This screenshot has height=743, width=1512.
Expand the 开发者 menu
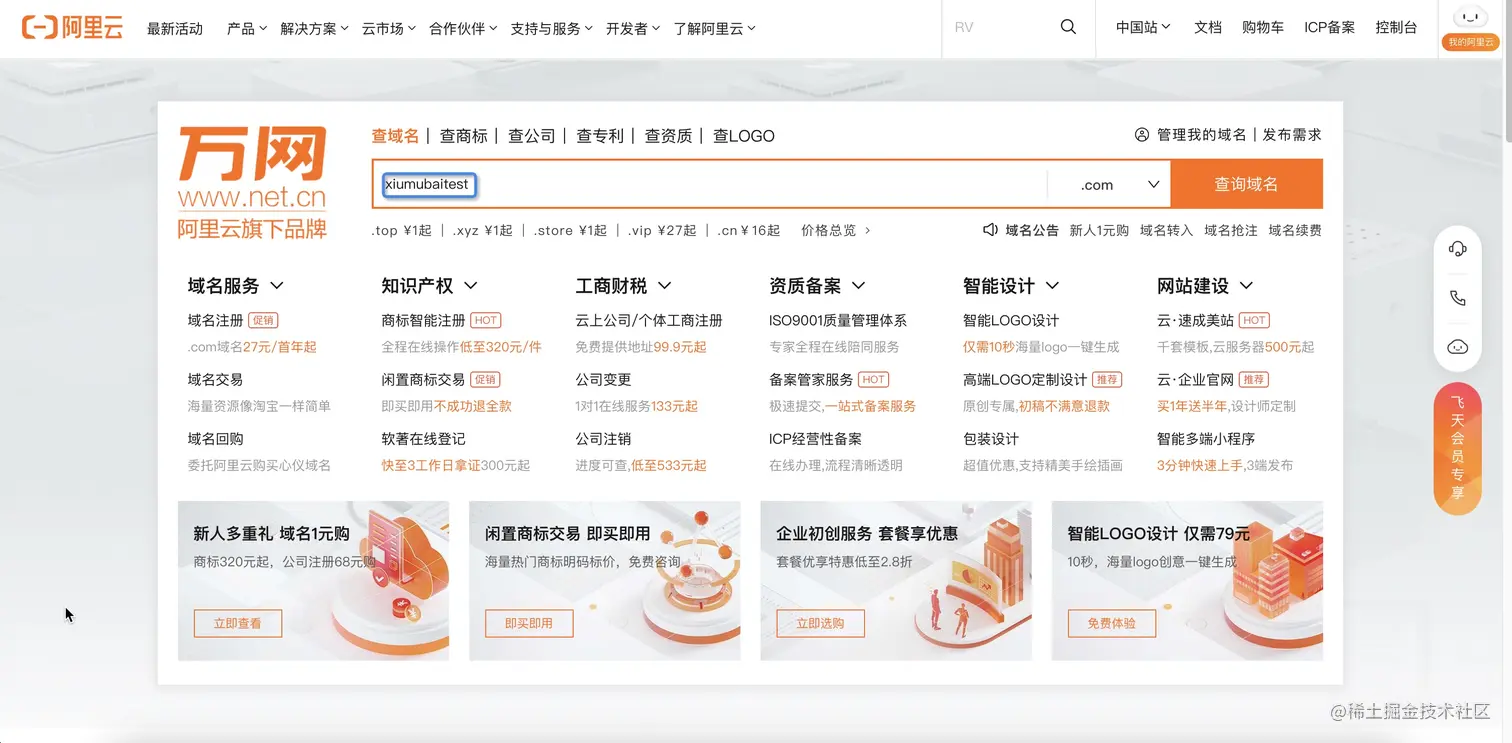point(632,29)
